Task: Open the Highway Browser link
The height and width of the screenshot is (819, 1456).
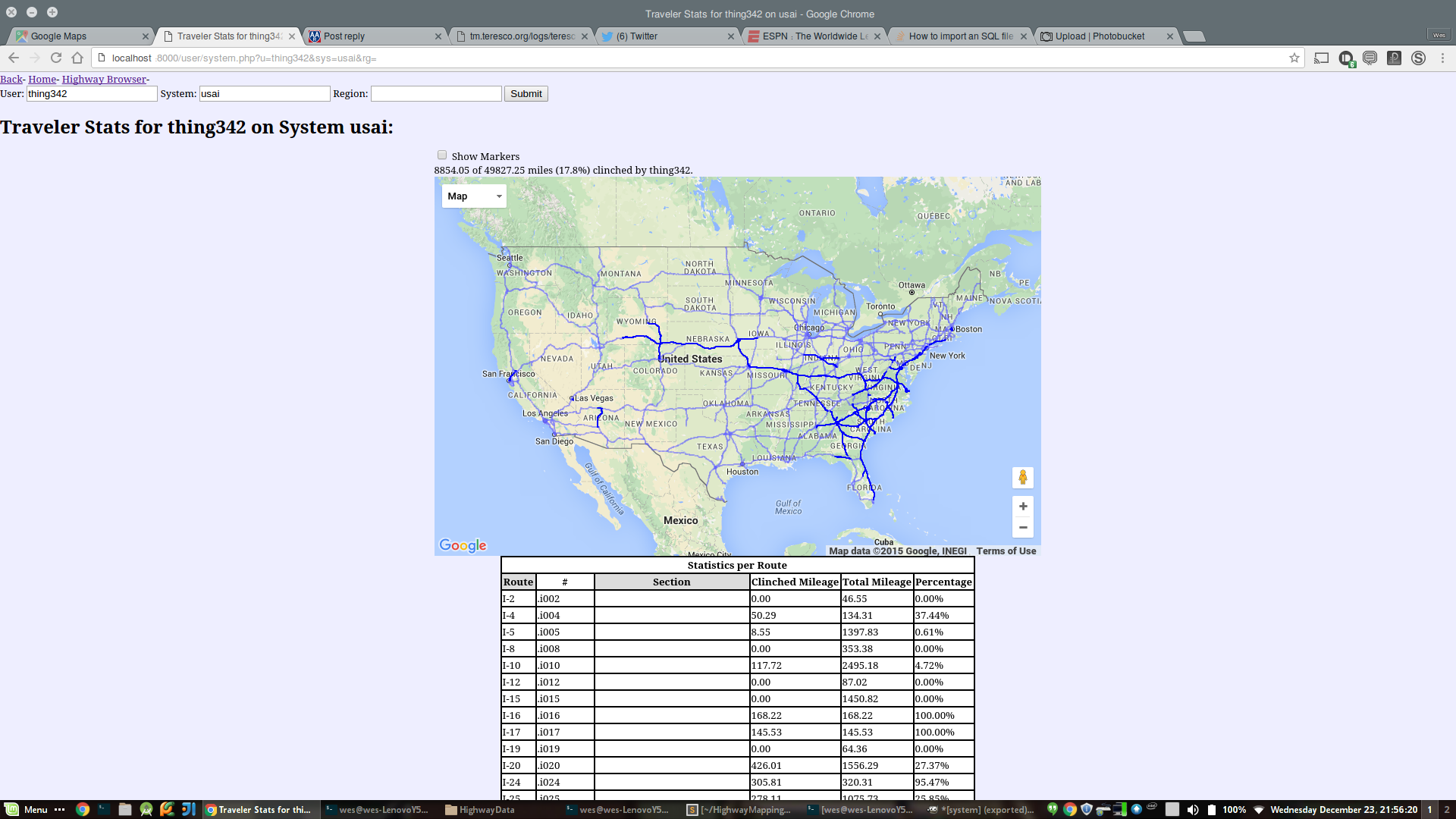Action: pos(104,79)
